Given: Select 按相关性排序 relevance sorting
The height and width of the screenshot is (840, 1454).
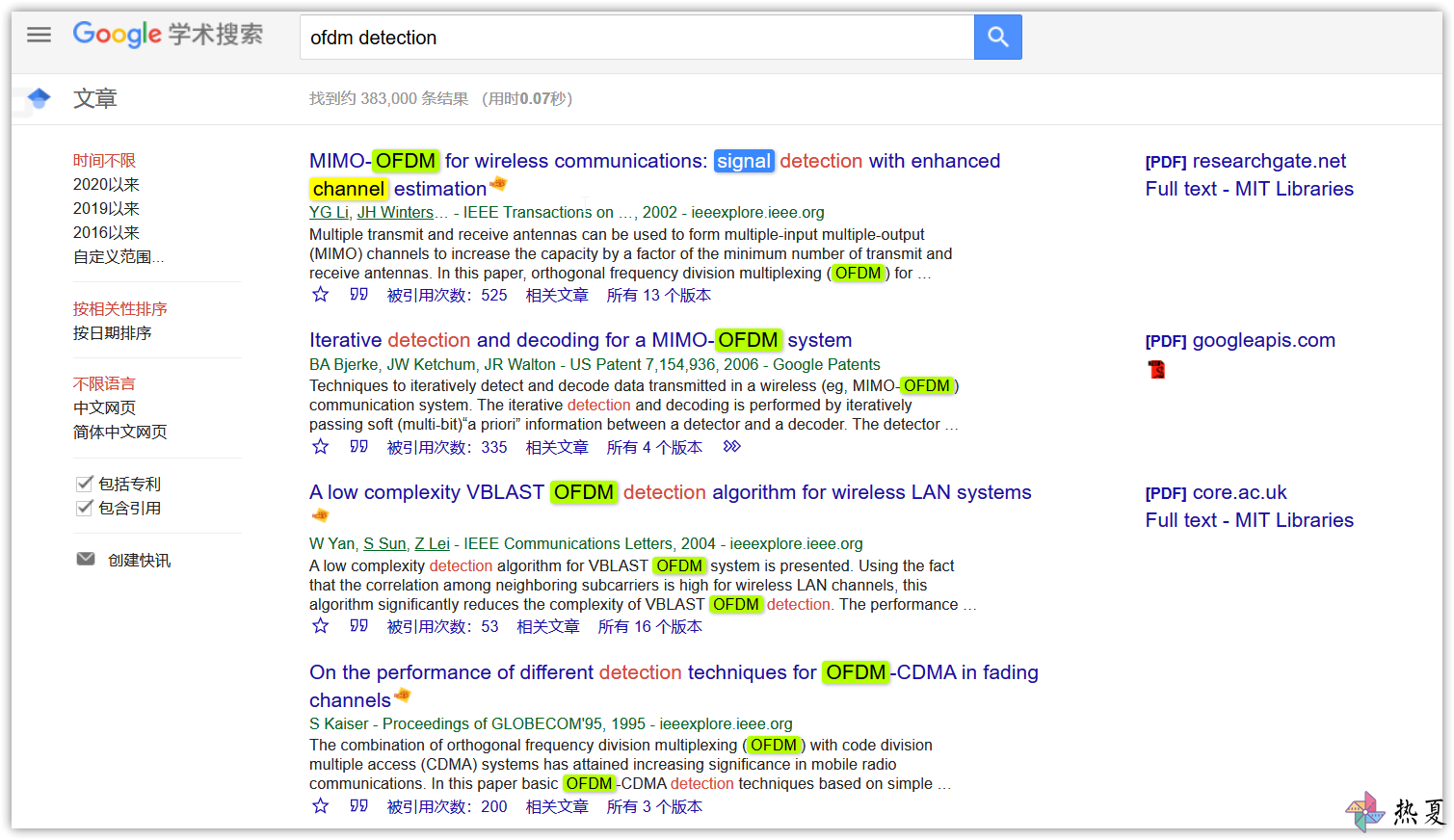Looking at the screenshot, I should pyautogui.click(x=119, y=308).
